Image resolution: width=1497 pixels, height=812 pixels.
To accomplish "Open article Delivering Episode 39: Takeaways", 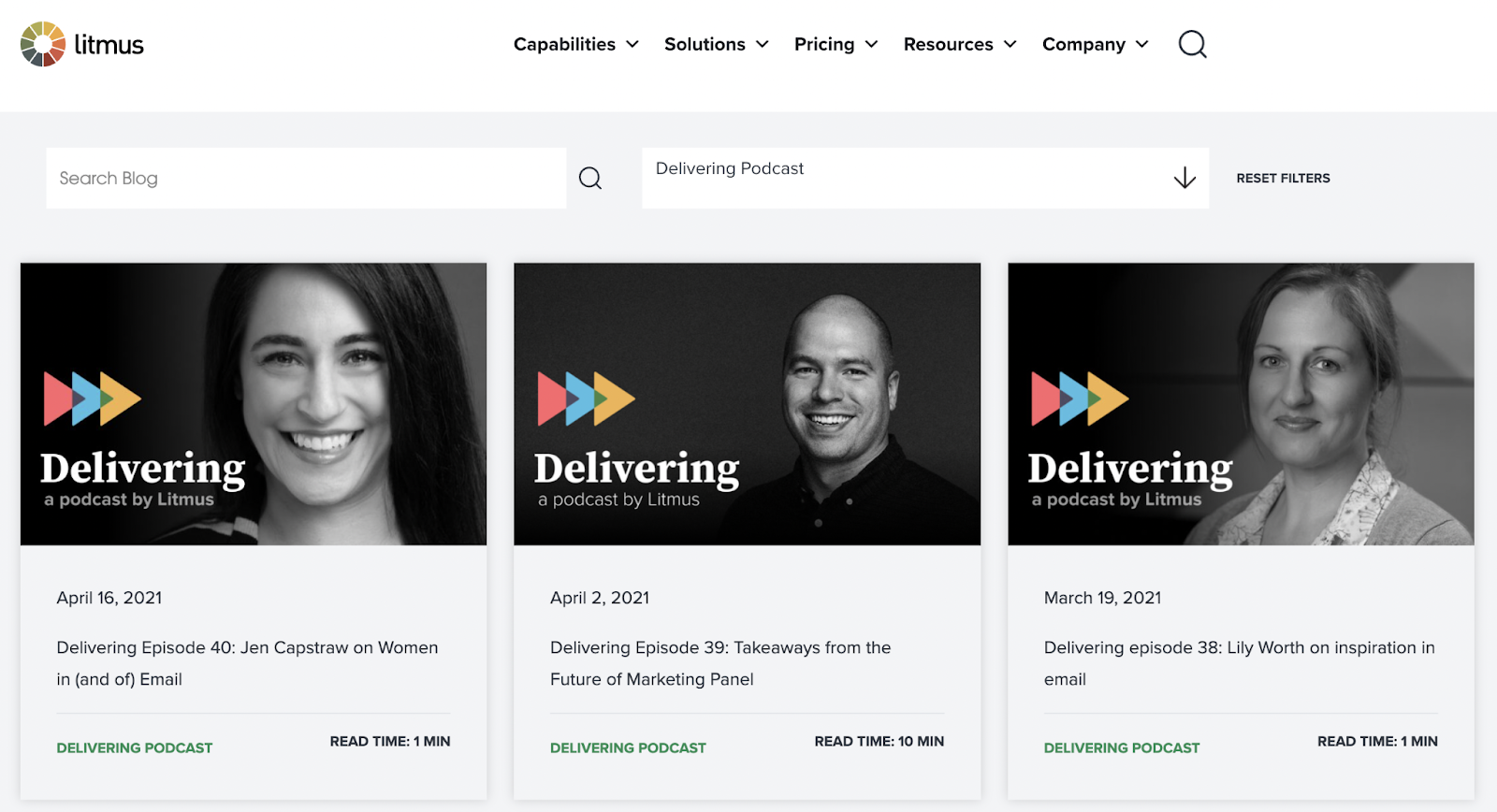I will pos(720,663).
